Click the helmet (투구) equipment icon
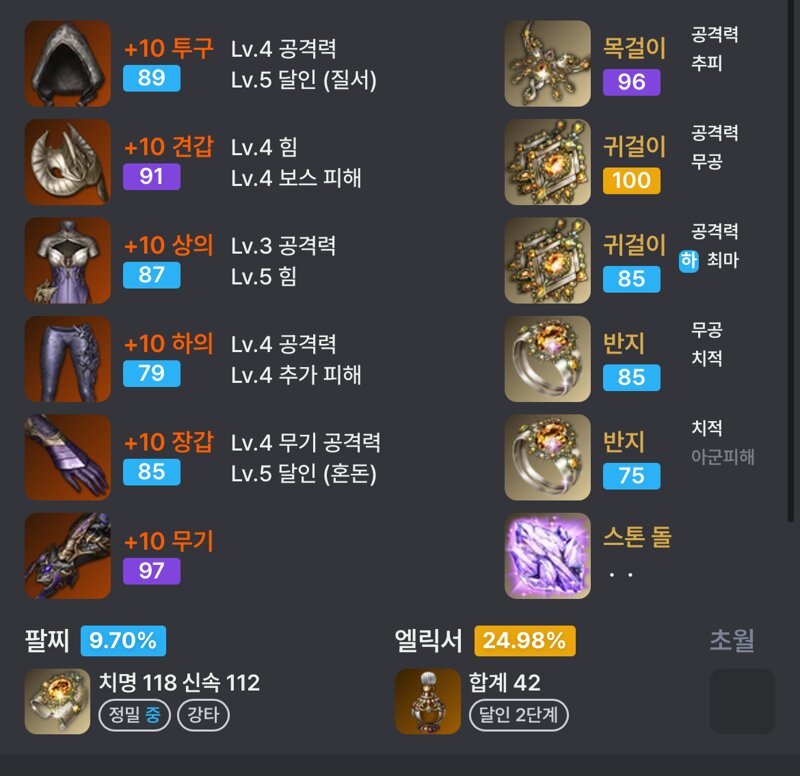This screenshot has width=800, height=776. 67,63
